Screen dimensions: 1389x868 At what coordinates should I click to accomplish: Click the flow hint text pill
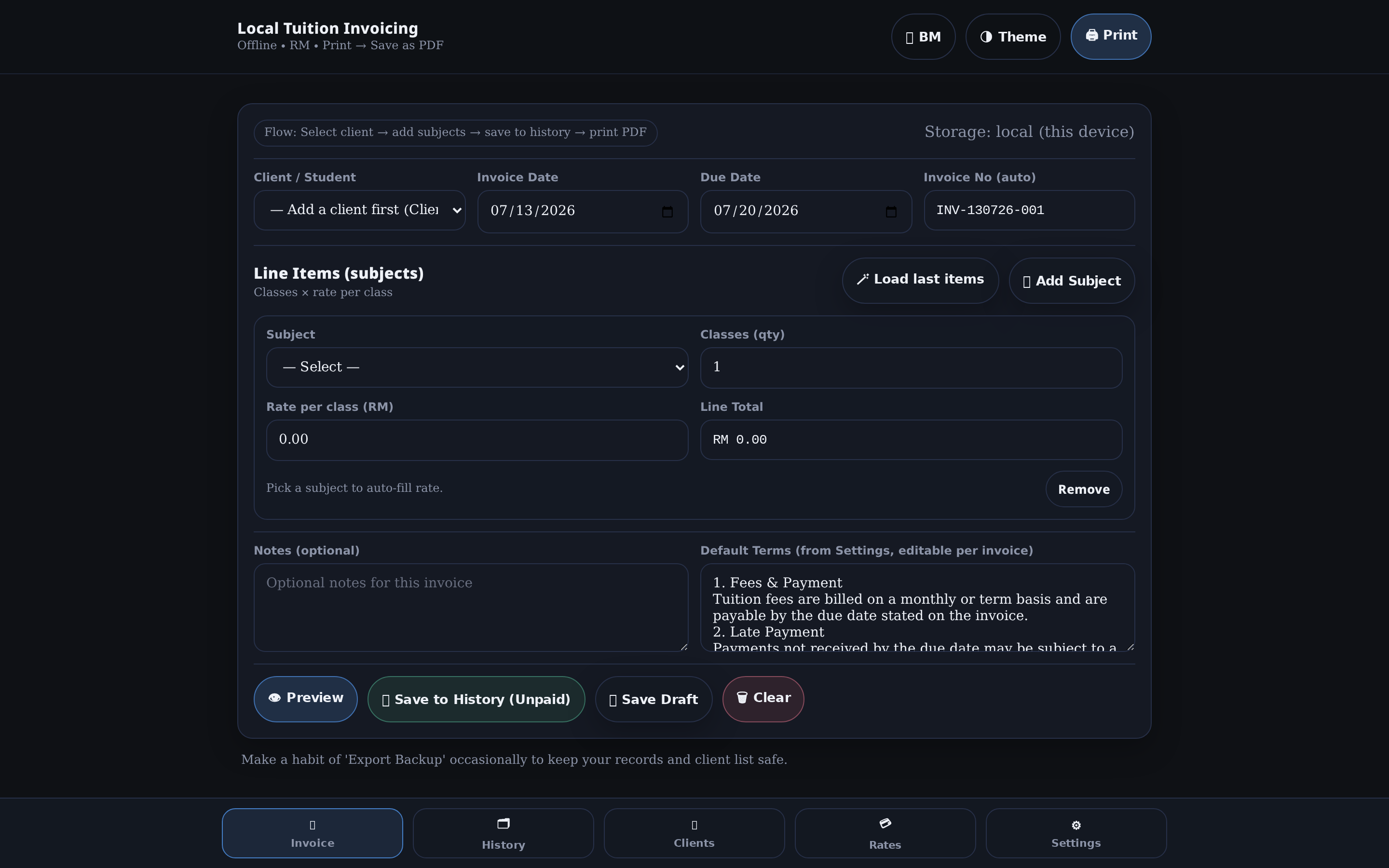click(x=455, y=133)
